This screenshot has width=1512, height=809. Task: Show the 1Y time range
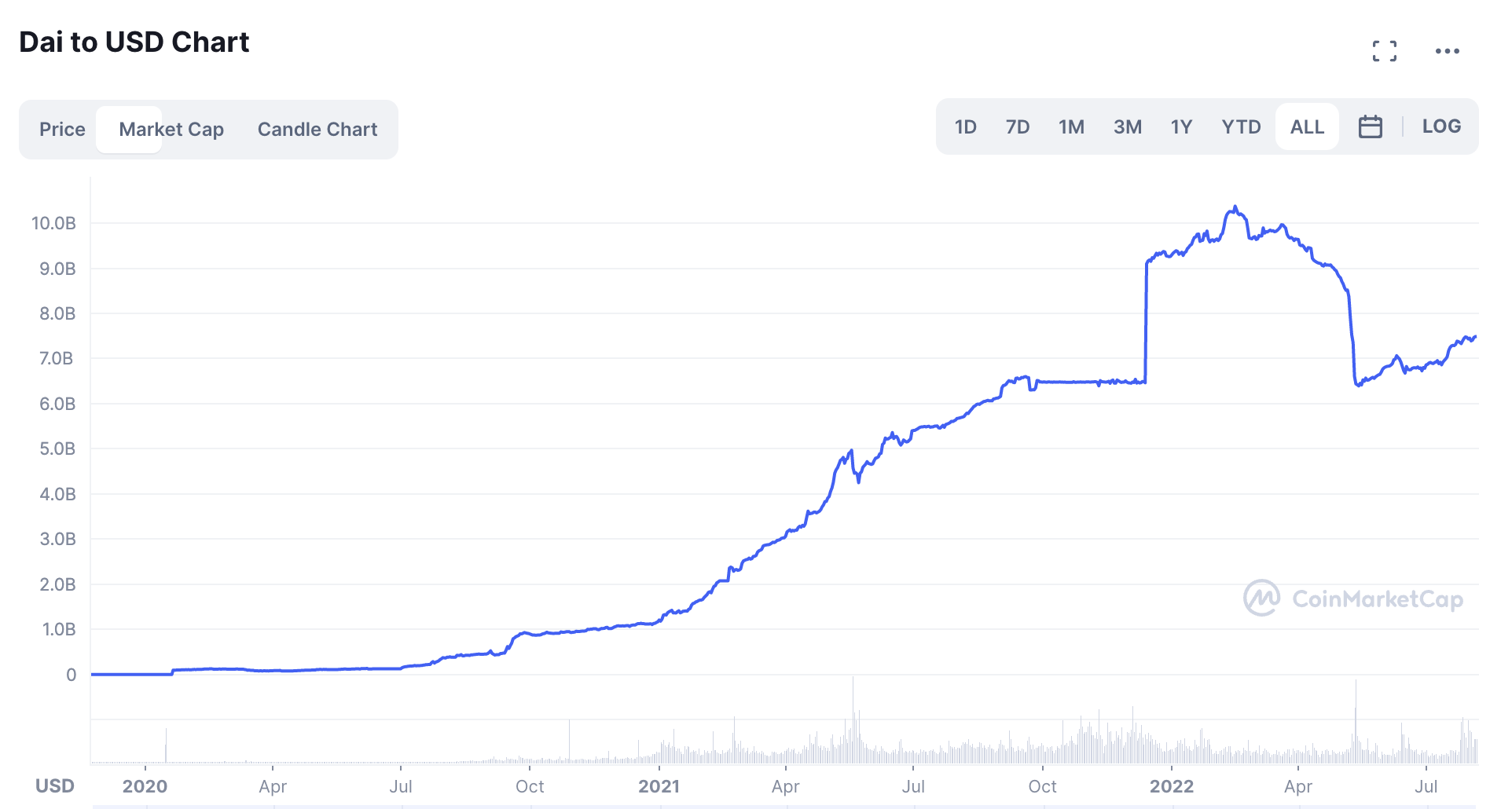click(x=1181, y=126)
